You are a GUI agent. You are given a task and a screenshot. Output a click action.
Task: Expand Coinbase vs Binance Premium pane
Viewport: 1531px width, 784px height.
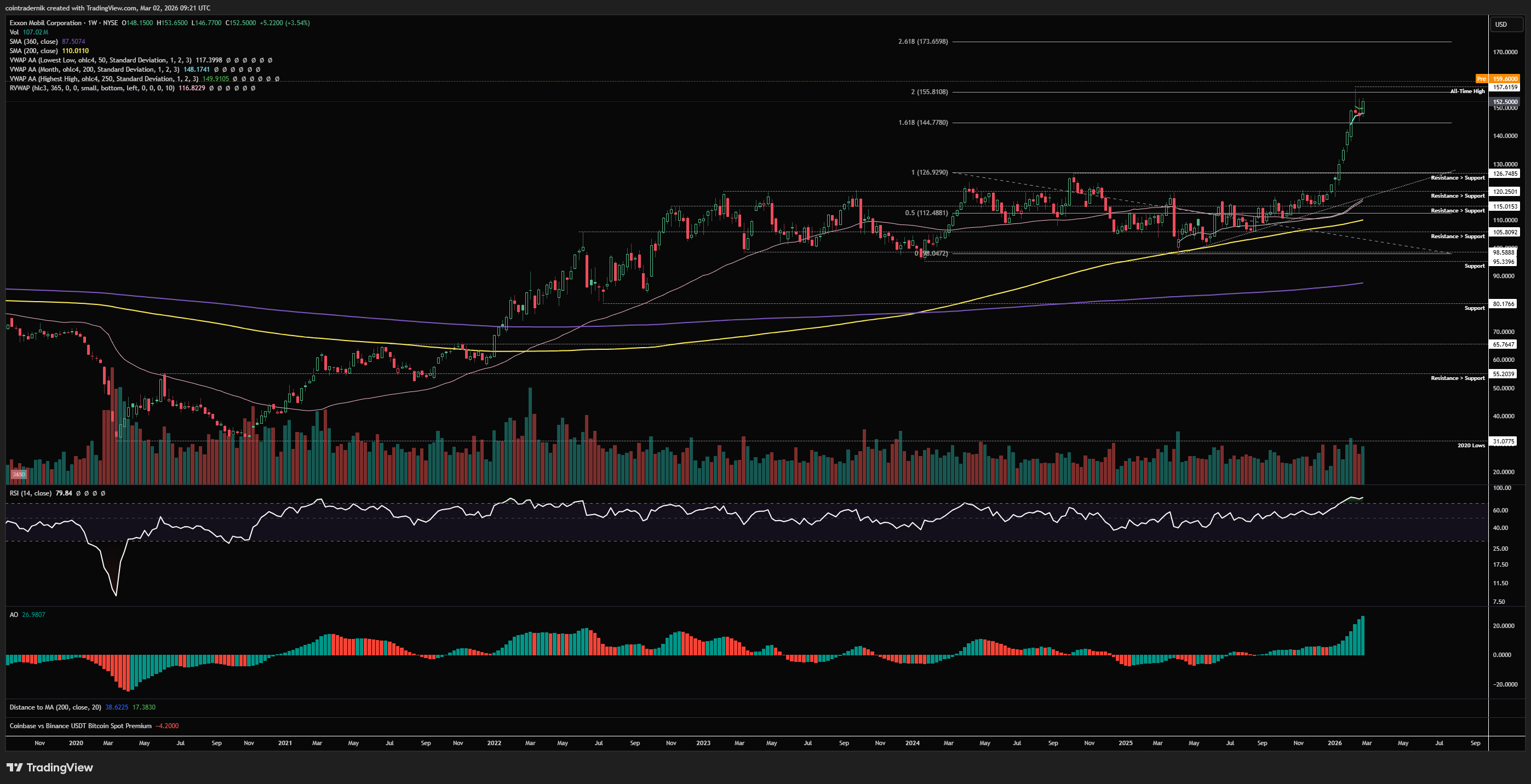(x=80, y=726)
